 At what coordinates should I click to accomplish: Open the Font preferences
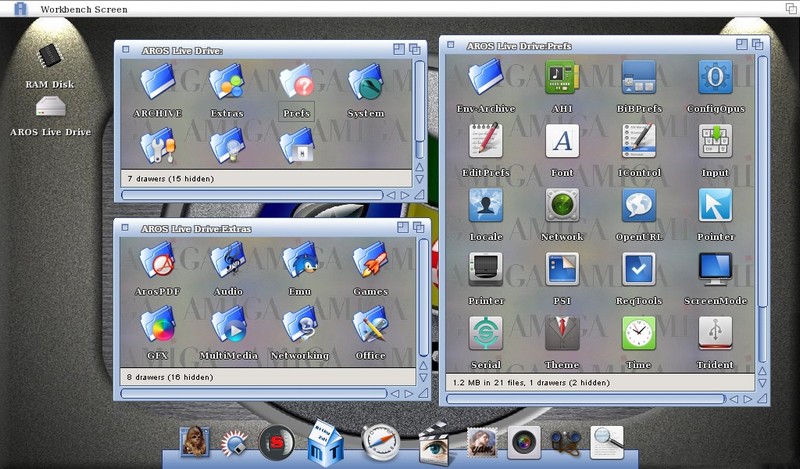coord(562,141)
